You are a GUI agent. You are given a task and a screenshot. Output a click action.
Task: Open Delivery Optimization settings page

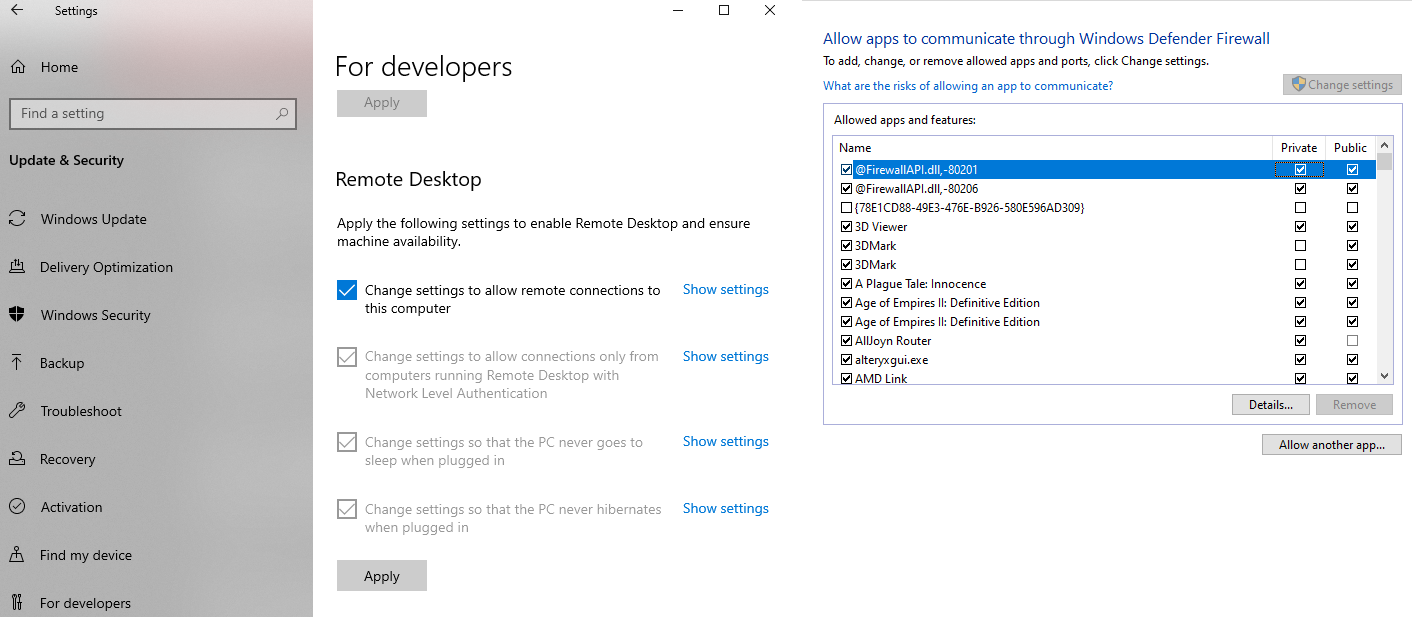(x=106, y=267)
